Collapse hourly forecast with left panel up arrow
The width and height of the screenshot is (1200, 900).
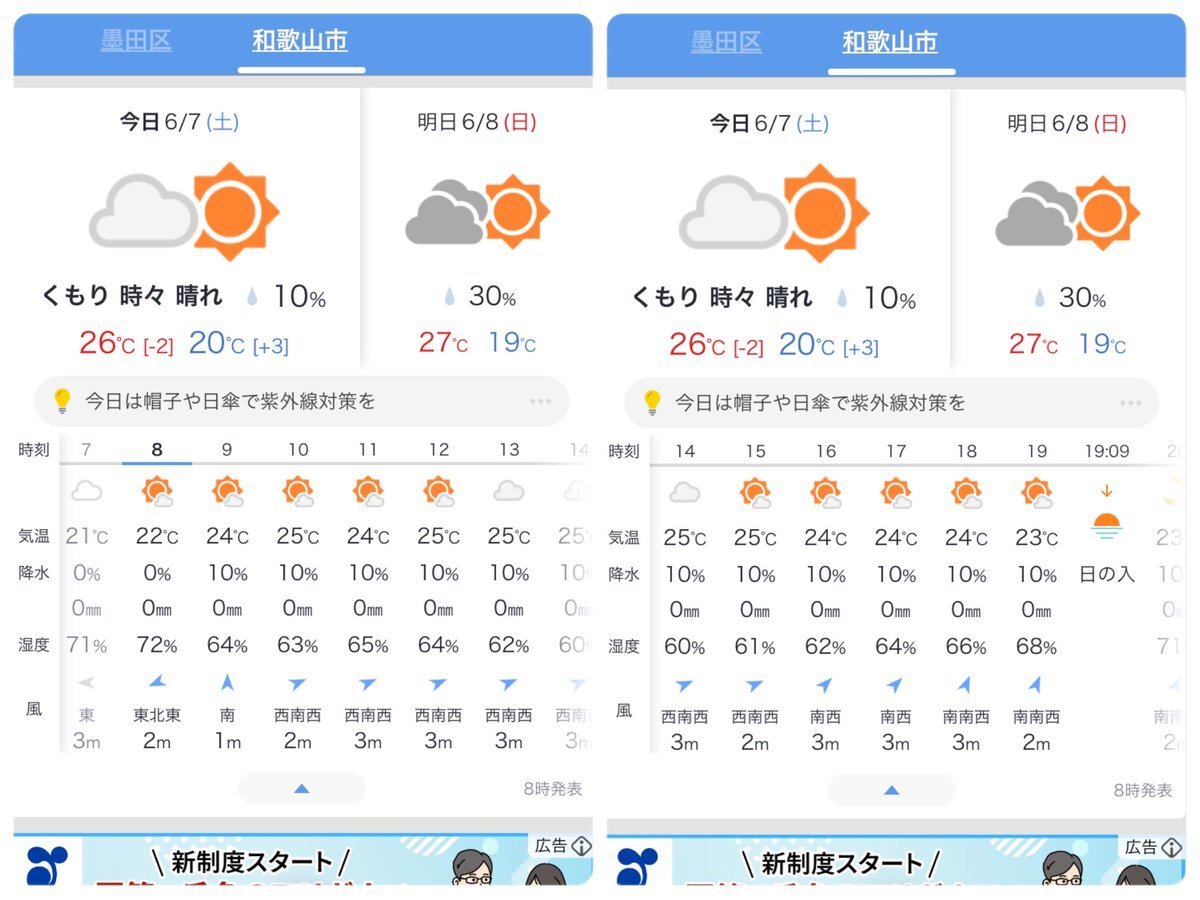coord(301,788)
